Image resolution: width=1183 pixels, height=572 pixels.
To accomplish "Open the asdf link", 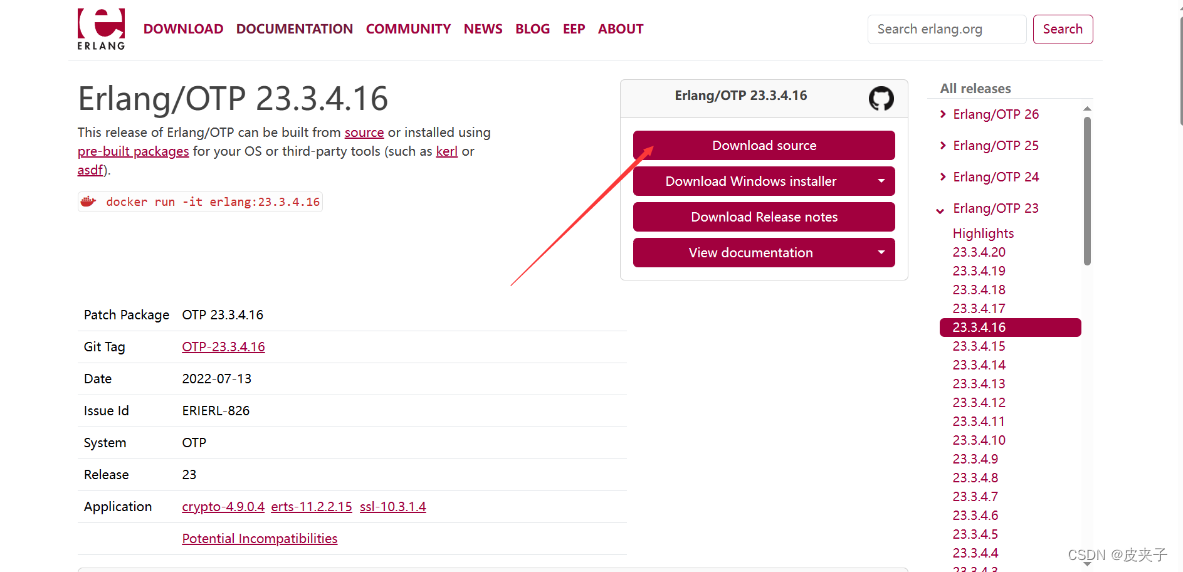I will tap(90, 170).
